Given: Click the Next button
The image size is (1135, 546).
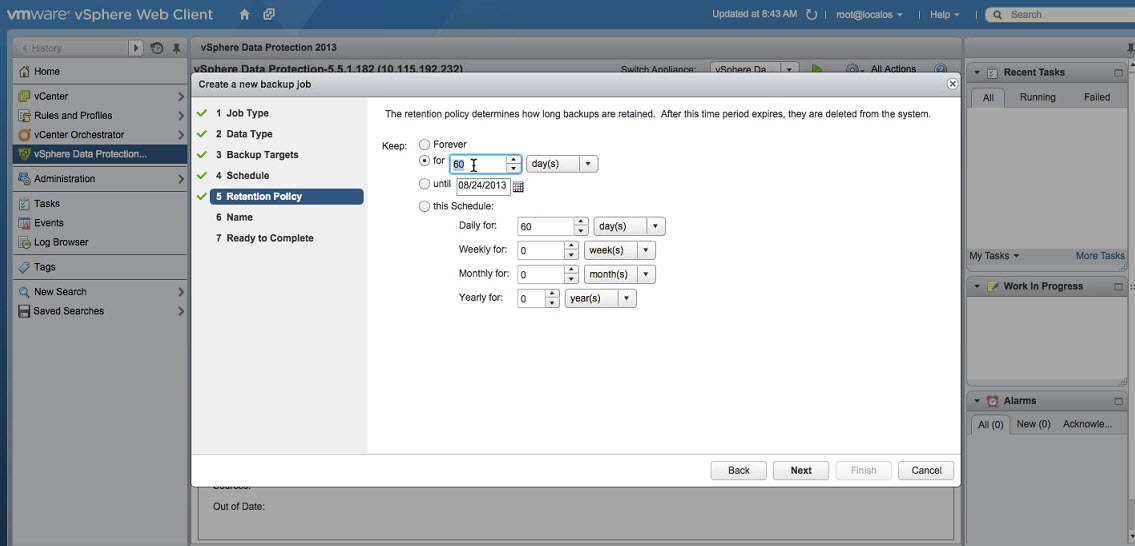Looking at the screenshot, I should pos(801,471).
